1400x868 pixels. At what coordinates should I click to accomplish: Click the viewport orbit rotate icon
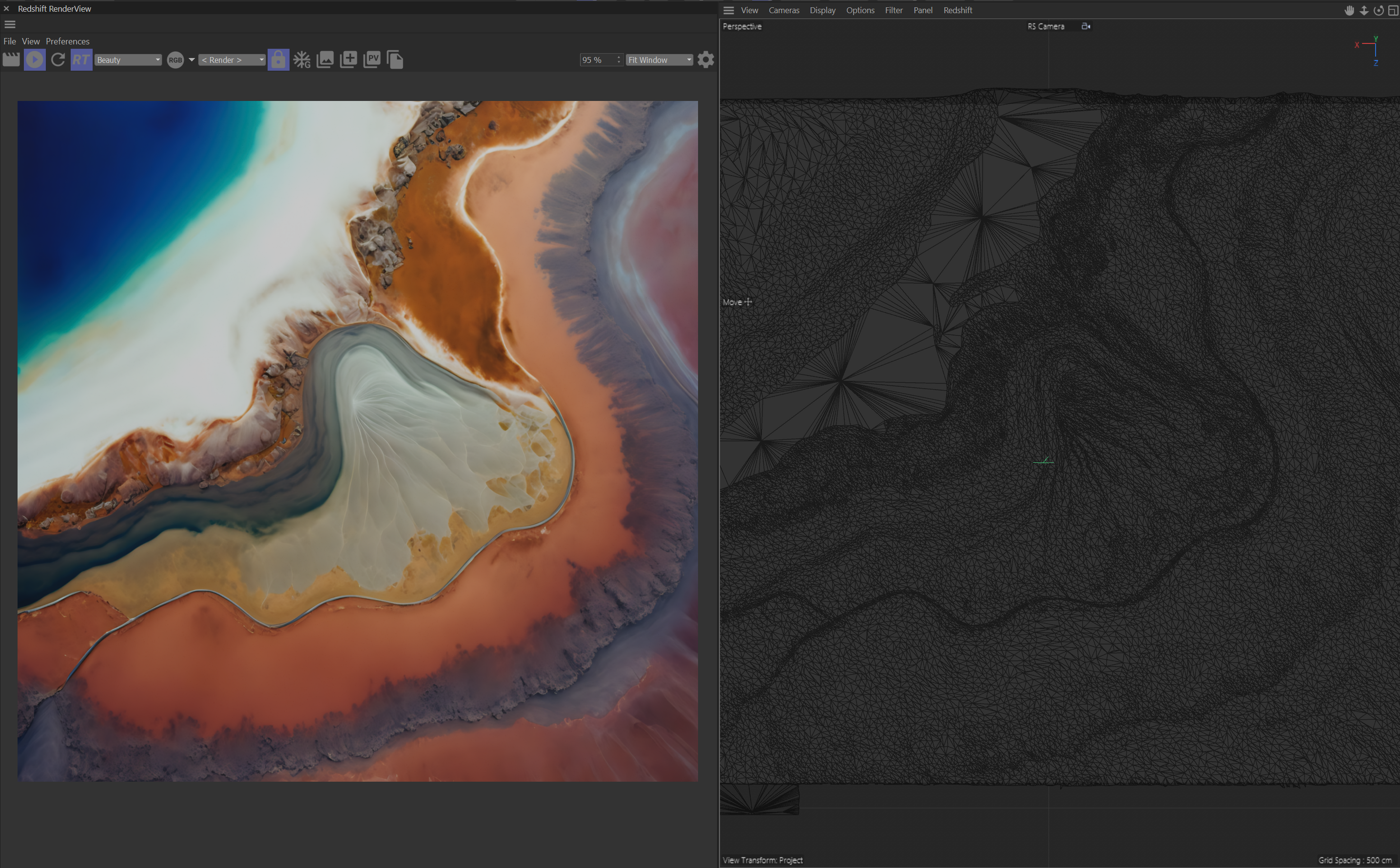[x=1378, y=10]
